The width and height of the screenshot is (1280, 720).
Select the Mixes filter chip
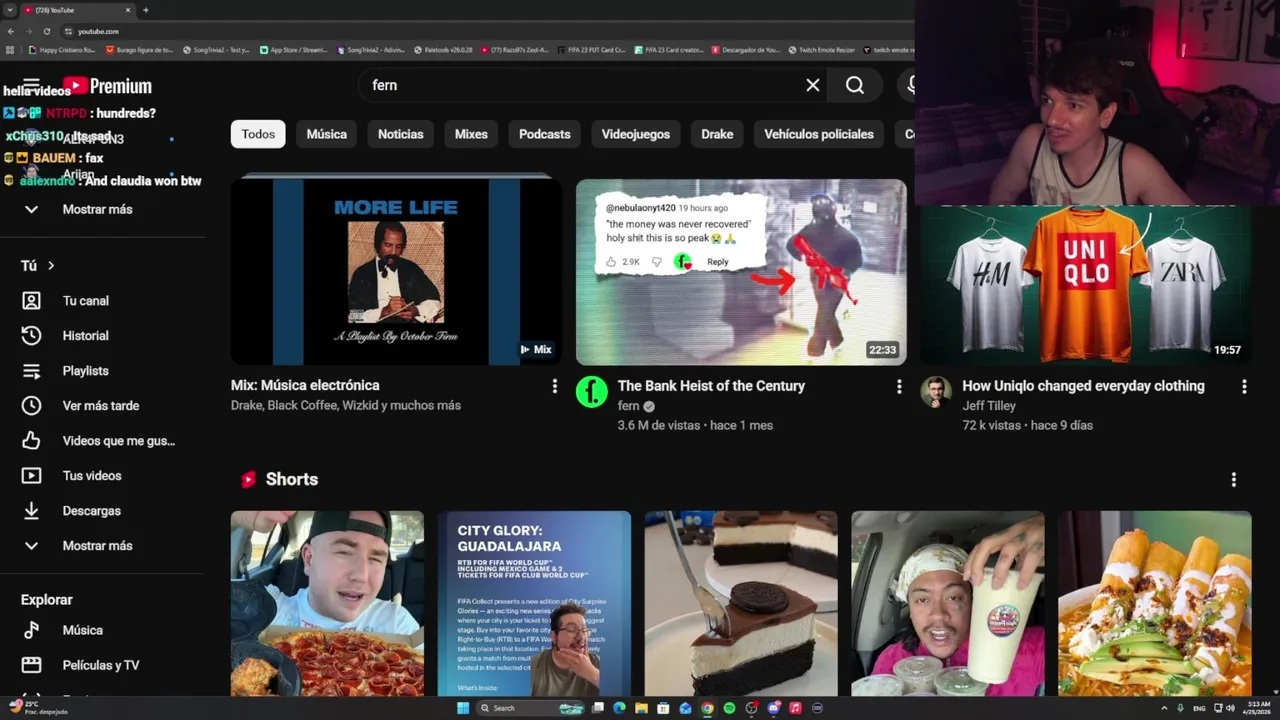point(471,134)
